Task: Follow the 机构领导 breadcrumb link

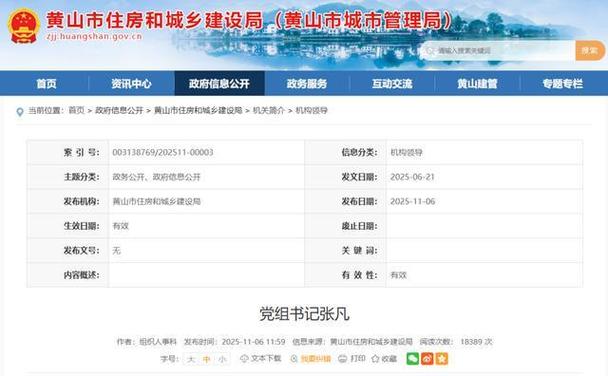Action: click(311, 110)
